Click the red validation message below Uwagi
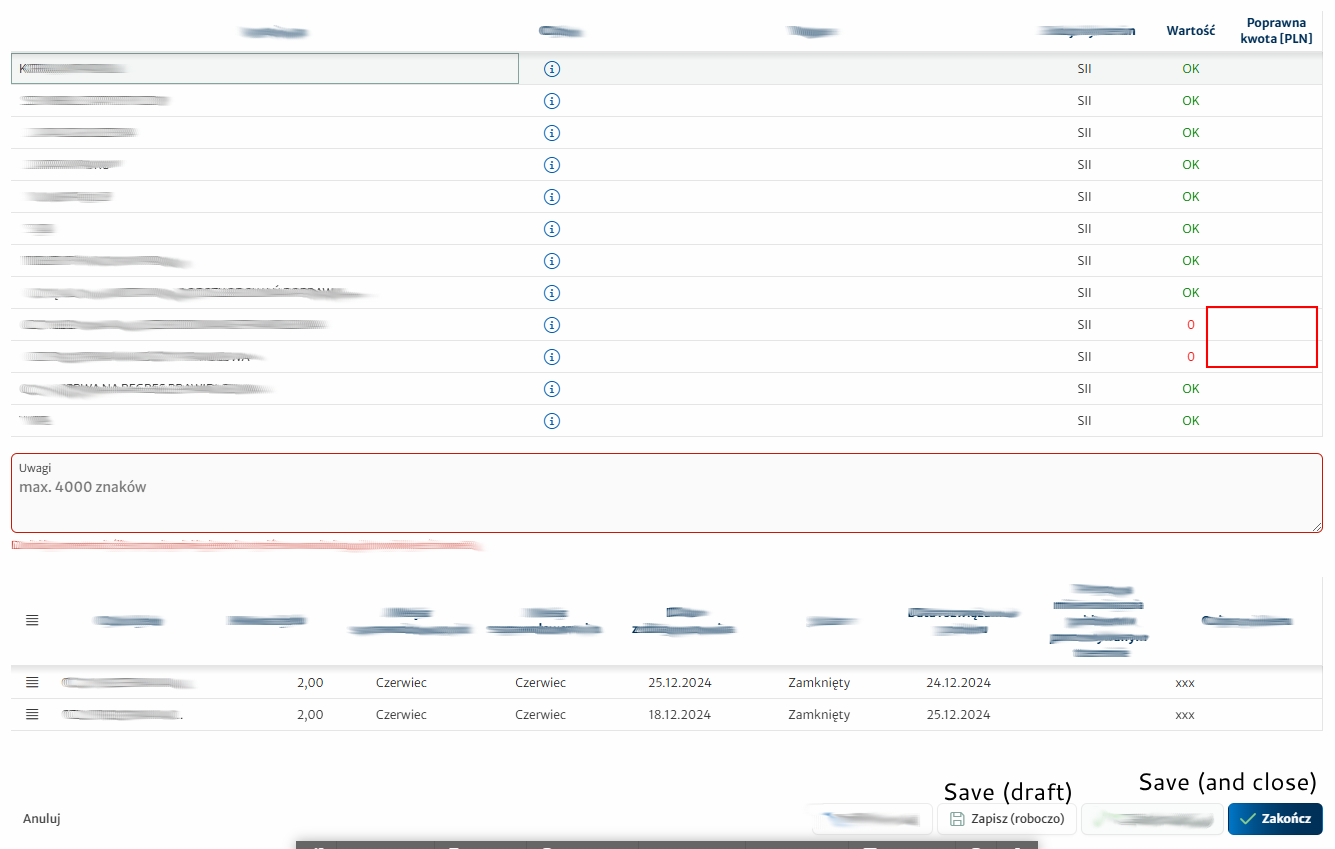1335x849 pixels. (246, 546)
